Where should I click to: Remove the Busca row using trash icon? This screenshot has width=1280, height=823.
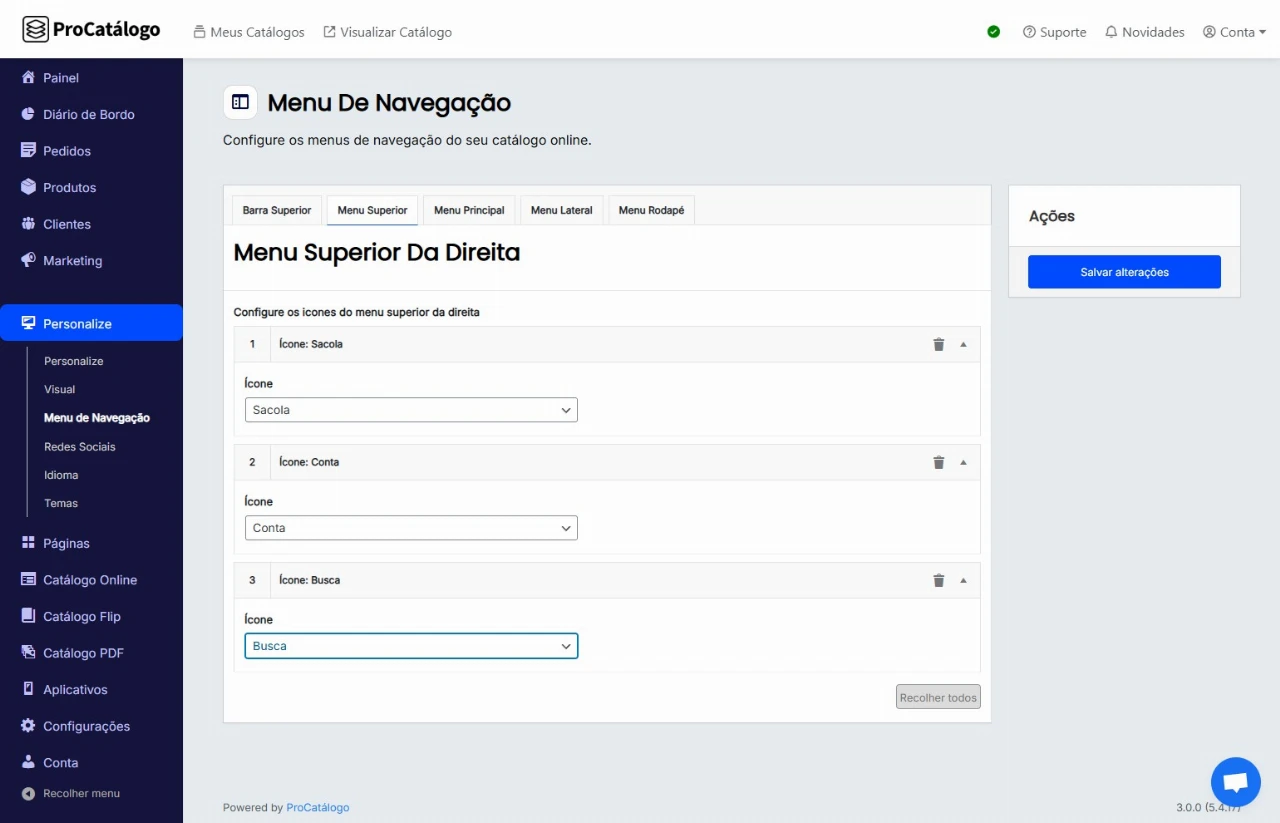938,580
